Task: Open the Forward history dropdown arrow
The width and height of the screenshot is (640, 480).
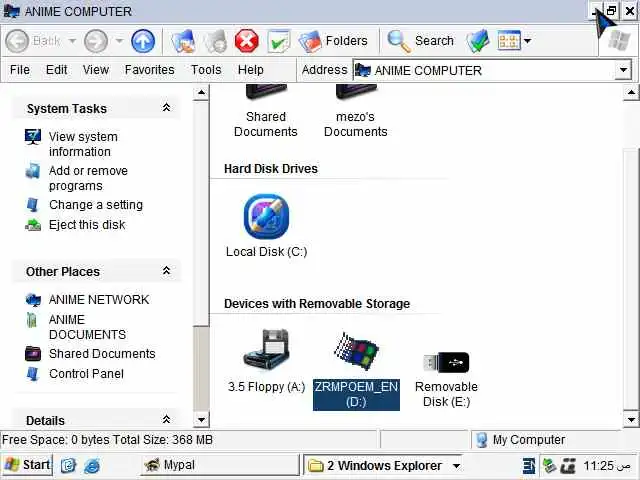Action: 119,41
